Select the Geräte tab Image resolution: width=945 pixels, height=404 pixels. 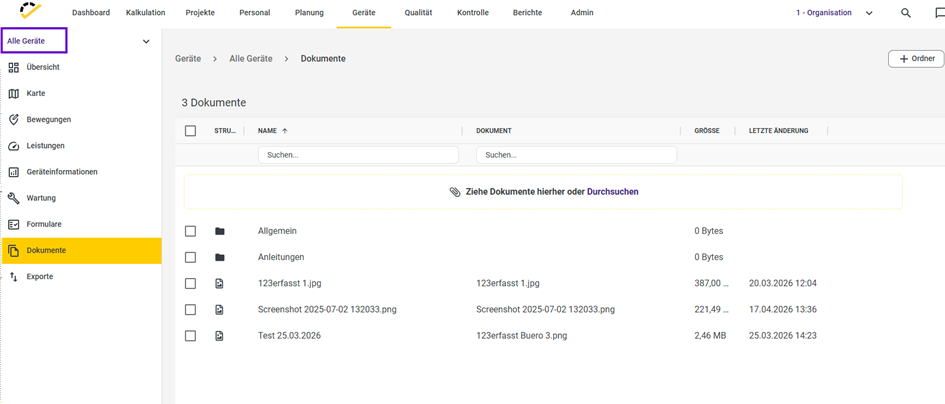click(x=364, y=13)
